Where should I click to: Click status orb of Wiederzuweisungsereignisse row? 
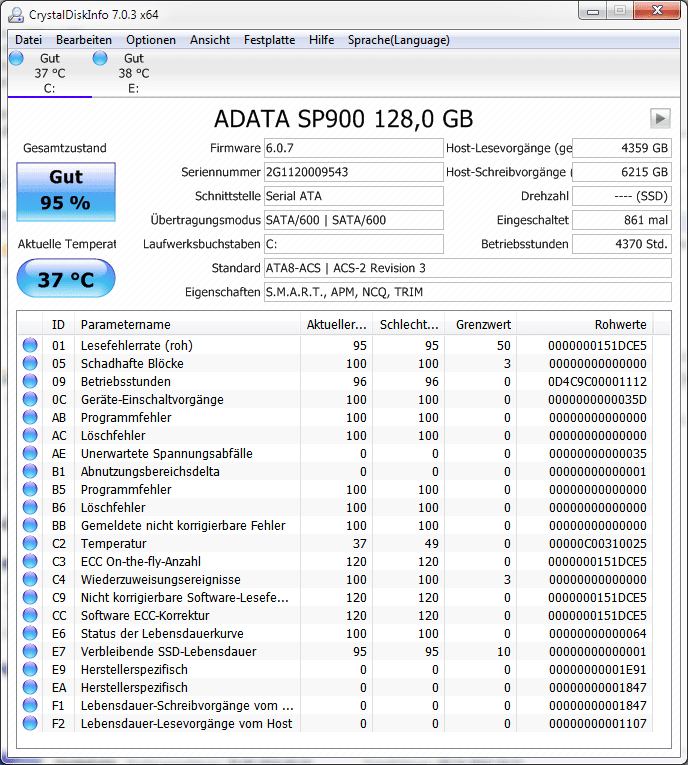pos(30,579)
